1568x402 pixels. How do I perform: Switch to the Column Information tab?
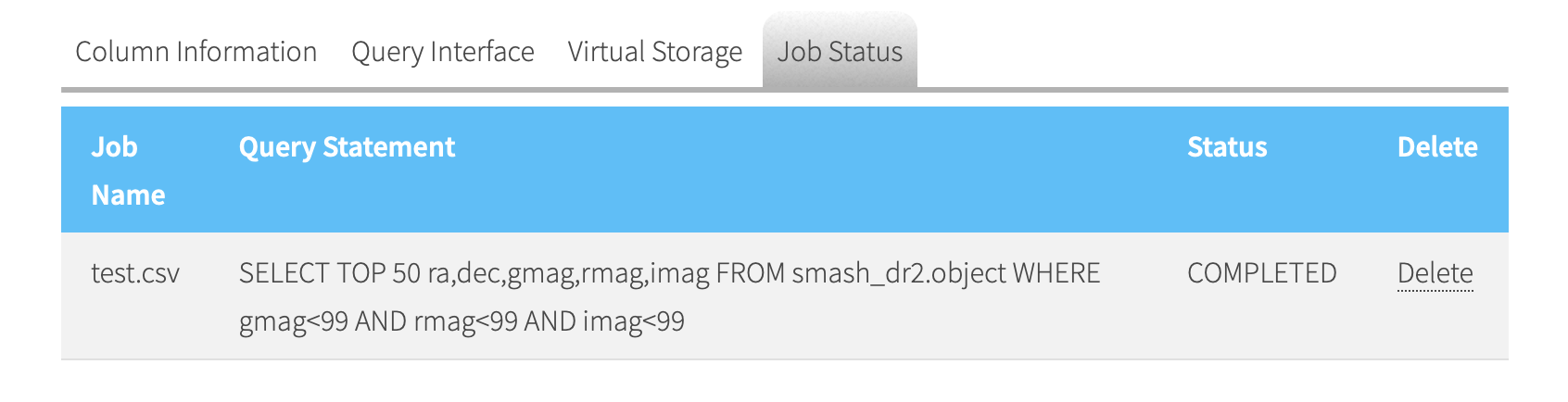pyautogui.click(x=196, y=52)
